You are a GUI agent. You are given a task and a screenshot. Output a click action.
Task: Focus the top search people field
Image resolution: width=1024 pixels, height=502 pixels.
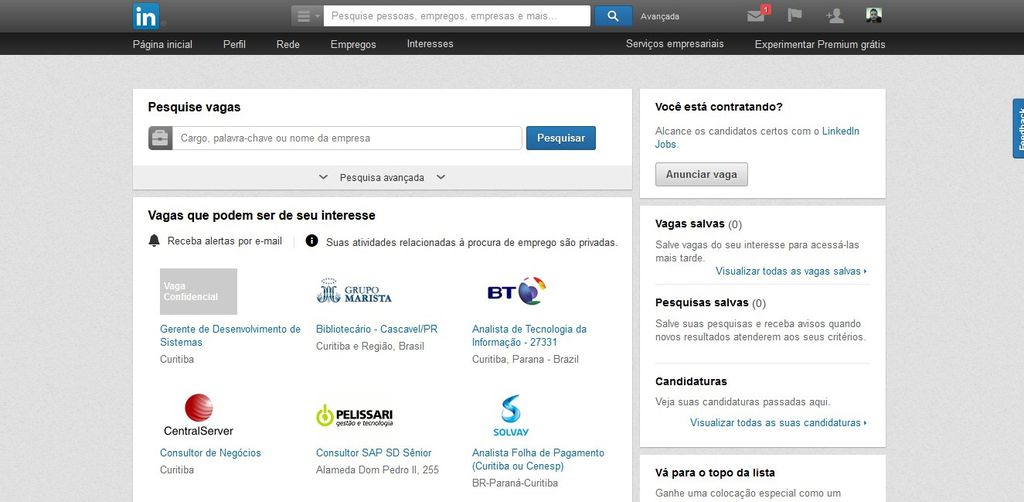(456, 16)
